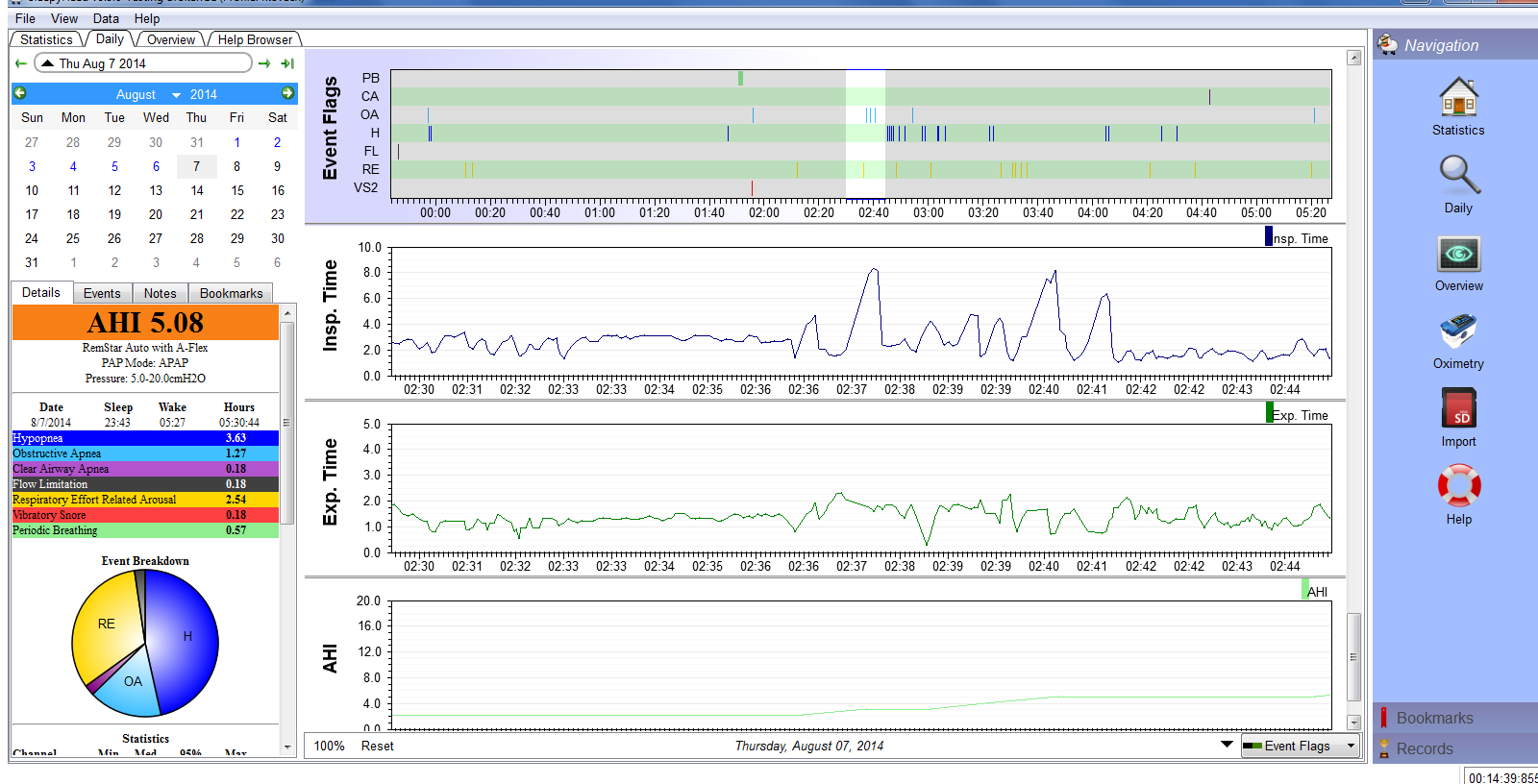
Task: Go to next day green arrow
Action: point(264,63)
